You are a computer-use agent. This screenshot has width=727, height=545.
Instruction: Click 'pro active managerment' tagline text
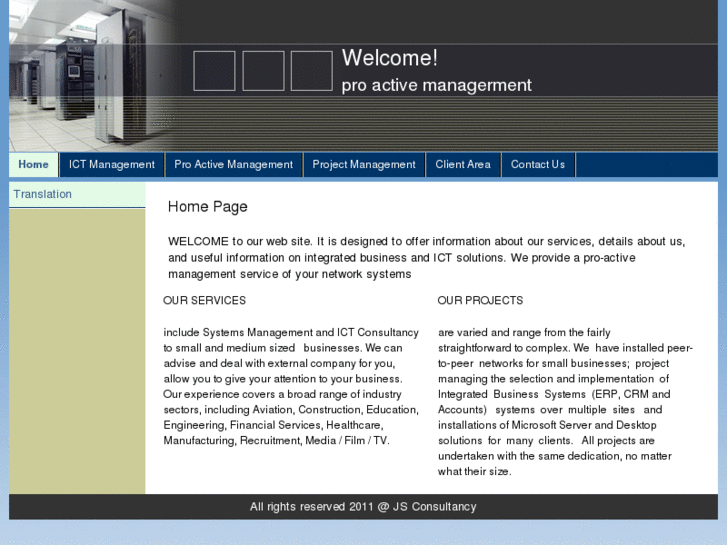point(436,85)
